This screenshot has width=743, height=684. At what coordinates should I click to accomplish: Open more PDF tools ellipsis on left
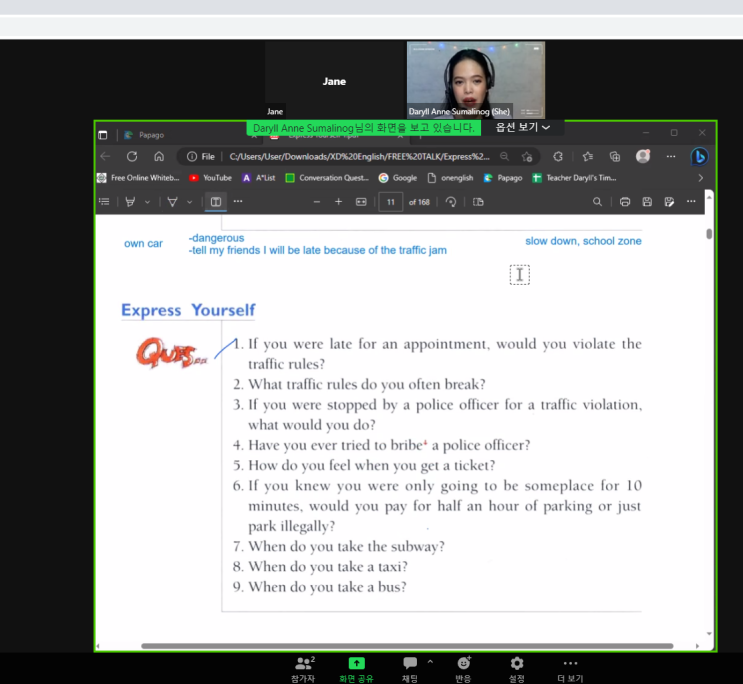[x=238, y=201]
